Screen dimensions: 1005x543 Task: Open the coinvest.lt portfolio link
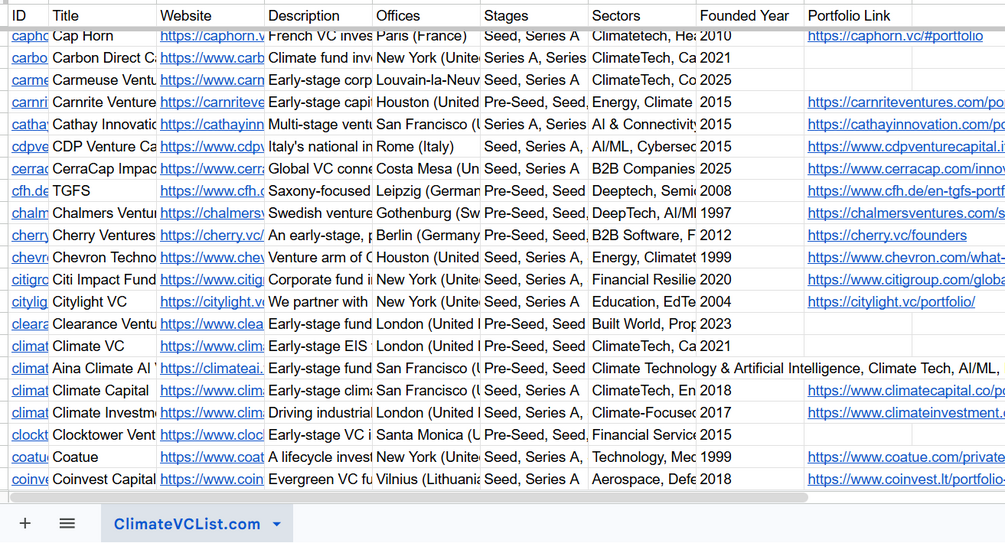click(906, 479)
